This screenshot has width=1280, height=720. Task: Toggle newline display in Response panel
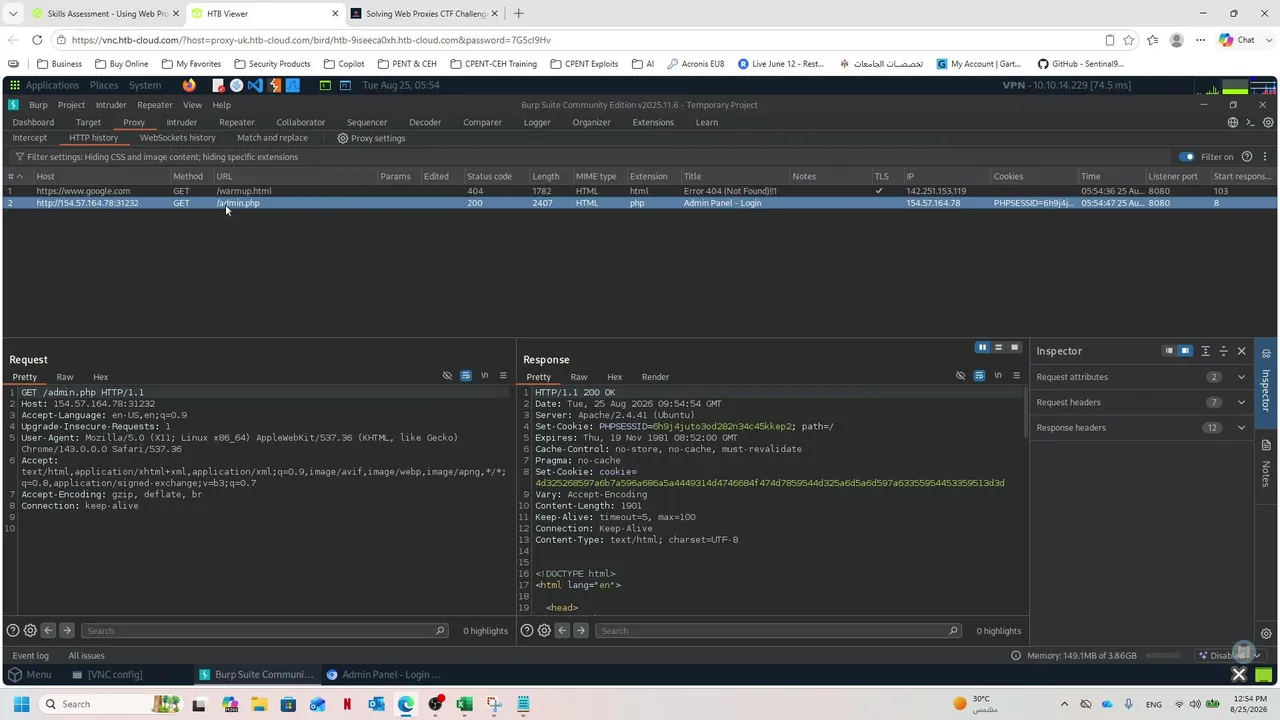(x=997, y=376)
